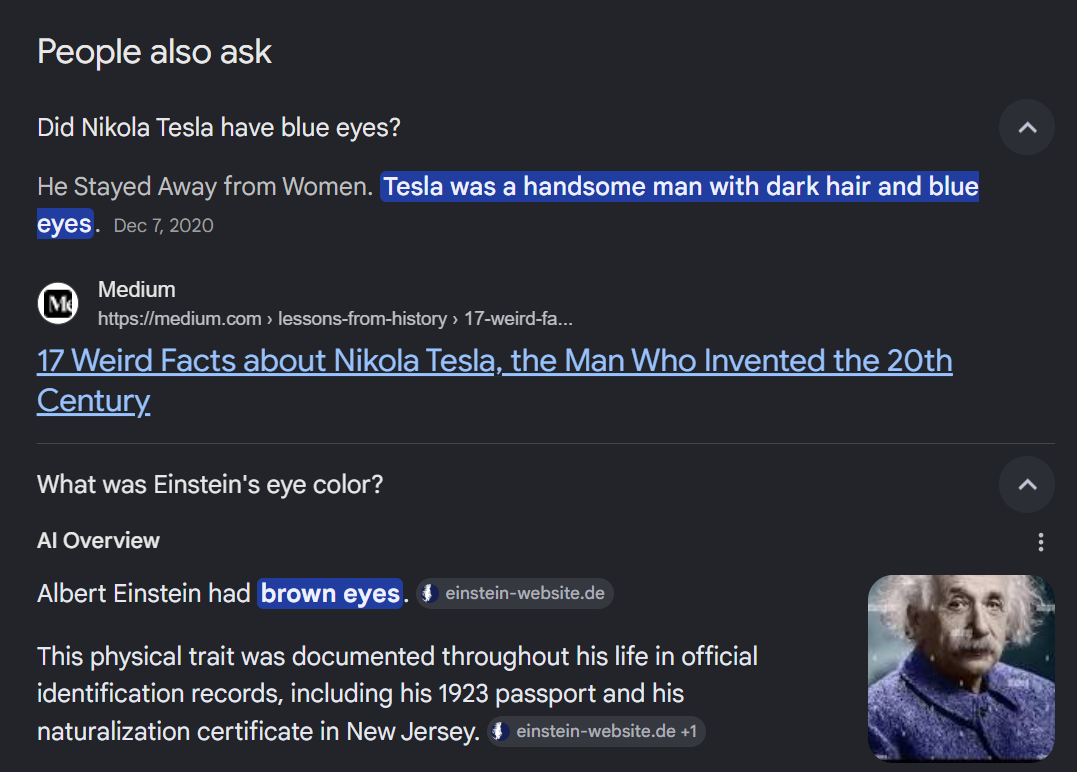Click the Dec 7, 2020 date text
Screen dimensions: 1077x772
(x=163, y=226)
